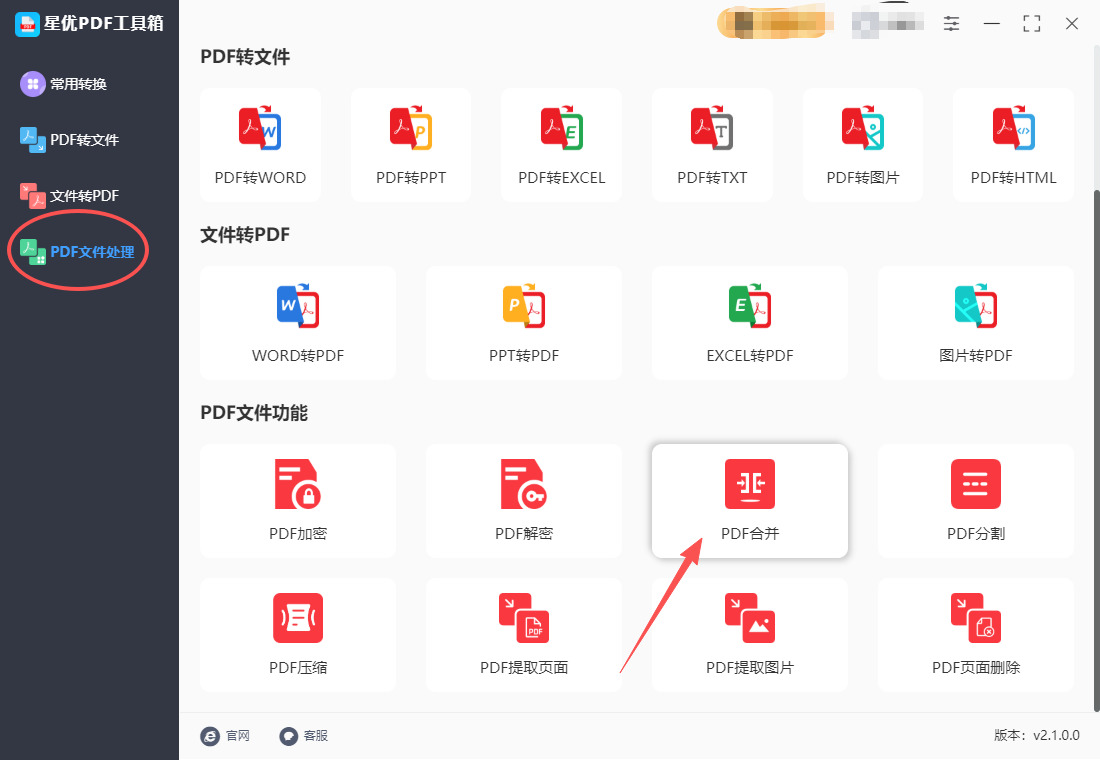Launch the PDF转EXCEL tool
Screen dimensions: 1100x760
click(561, 145)
